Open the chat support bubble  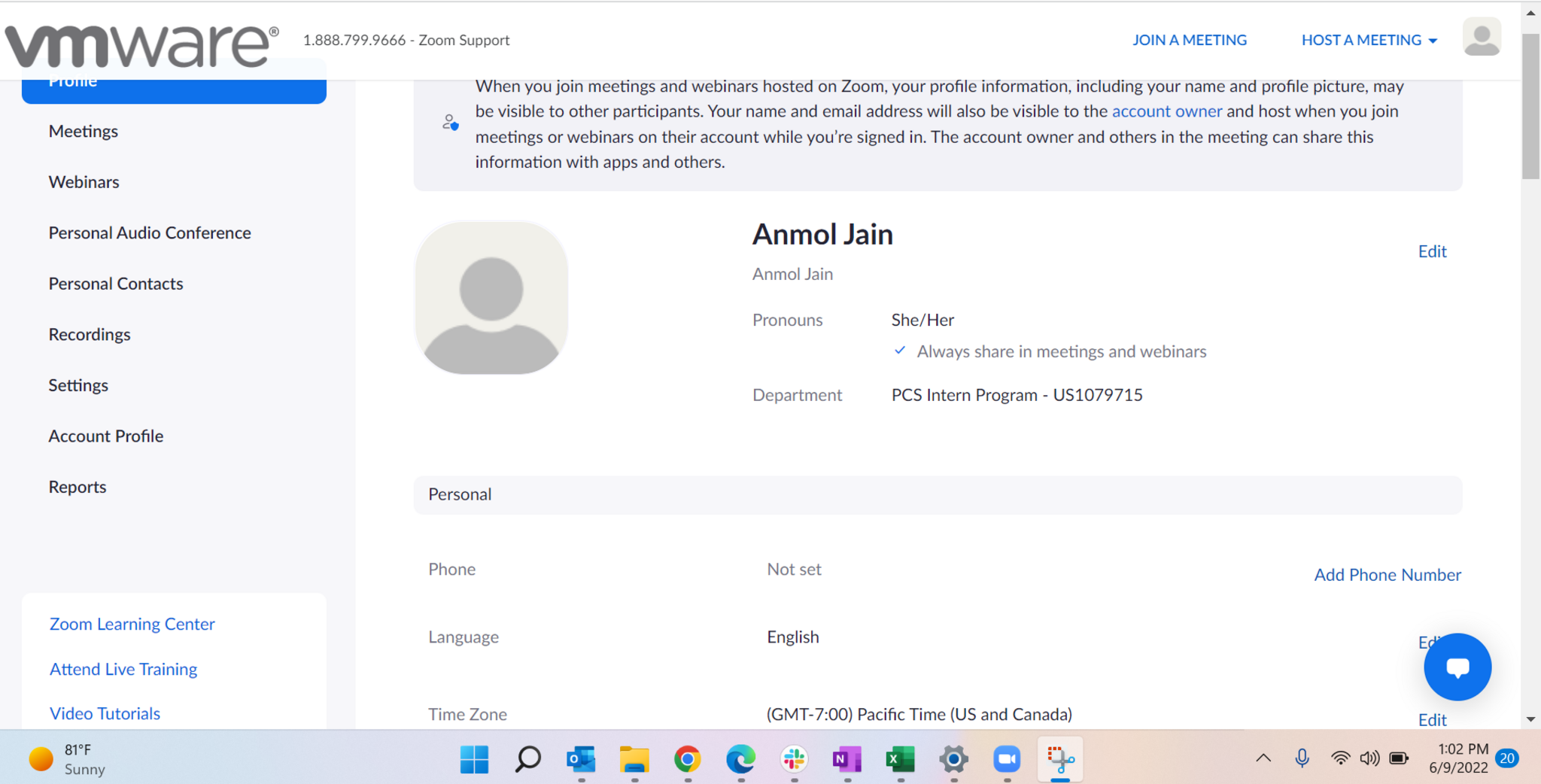click(1457, 667)
